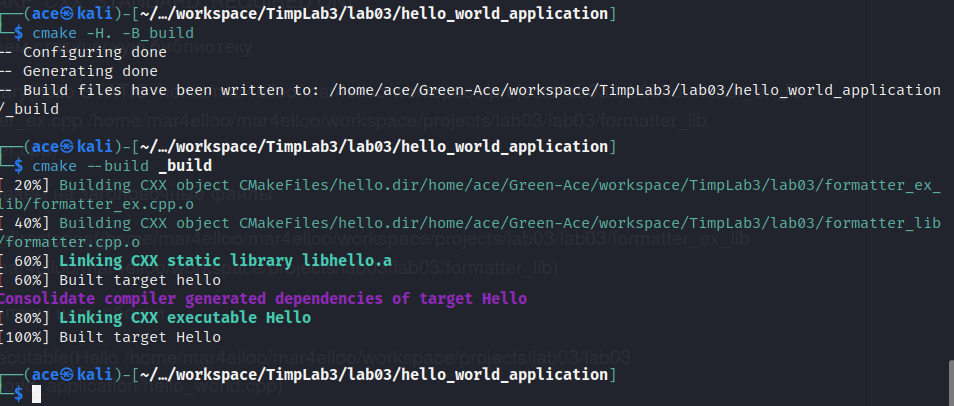Click "Linking CXX static library libhello.a" text
The height and width of the screenshot is (406, 954).
(x=225, y=261)
